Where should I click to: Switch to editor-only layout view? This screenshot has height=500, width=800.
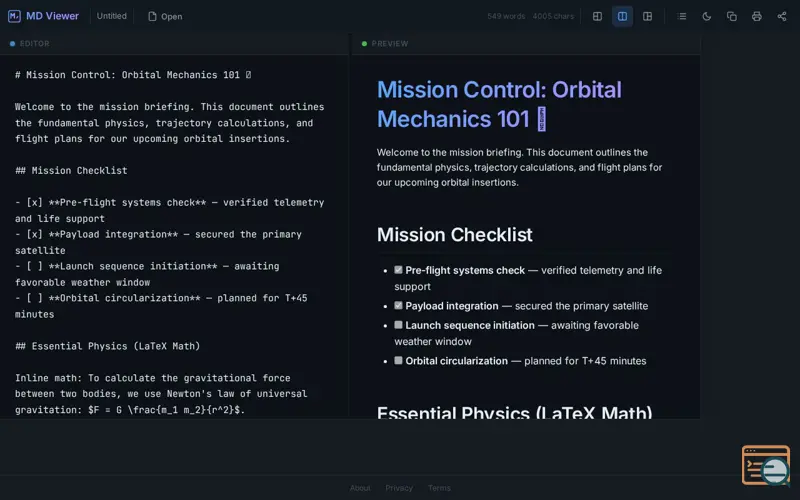(597, 16)
